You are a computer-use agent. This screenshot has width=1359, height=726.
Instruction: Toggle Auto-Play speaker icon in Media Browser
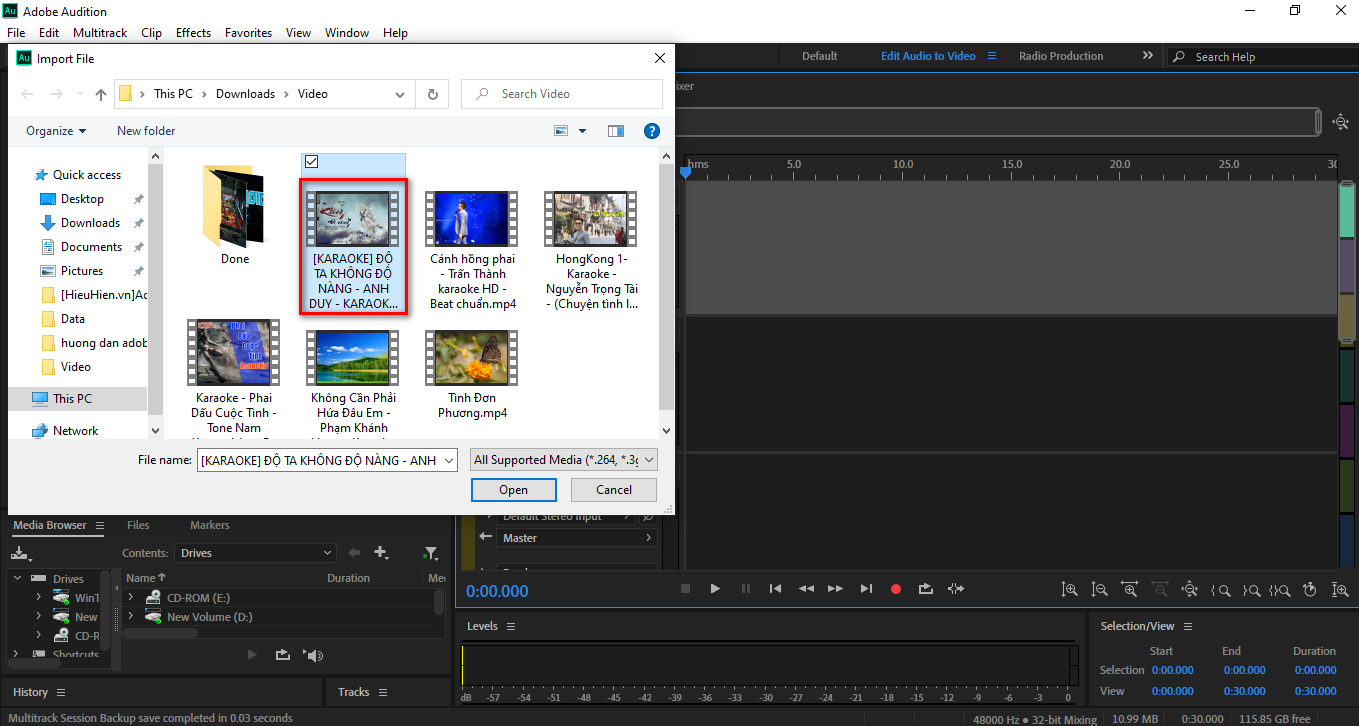coord(314,655)
